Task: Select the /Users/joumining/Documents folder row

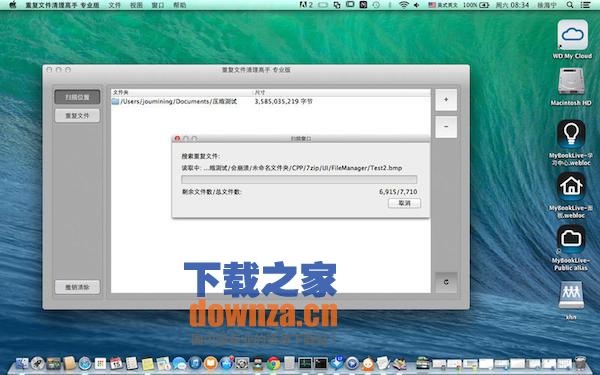Action: click(271, 101)
